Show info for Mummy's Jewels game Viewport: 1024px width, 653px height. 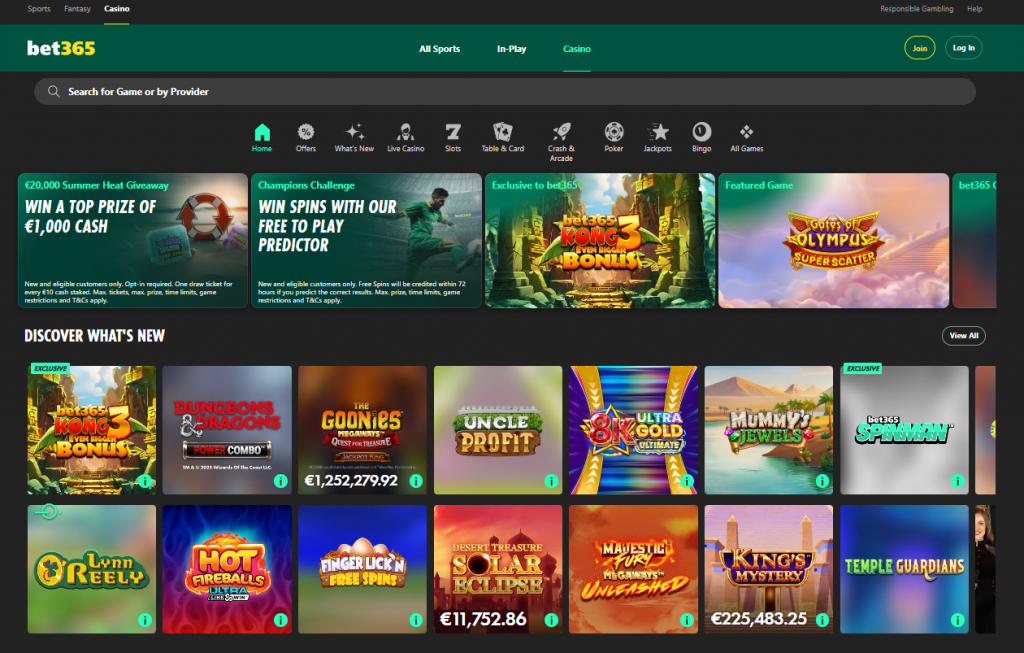pos(822,481)
